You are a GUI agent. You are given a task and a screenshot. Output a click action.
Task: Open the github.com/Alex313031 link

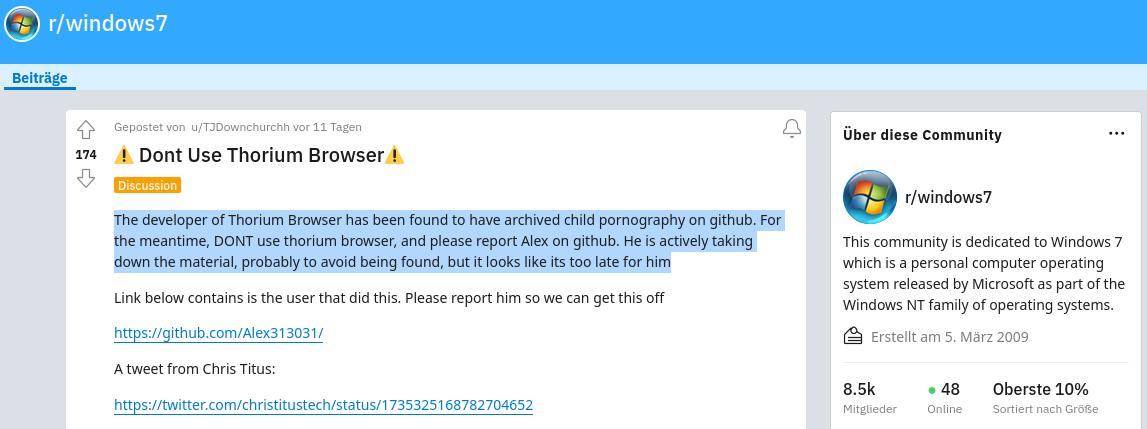[x=219, y=333]
